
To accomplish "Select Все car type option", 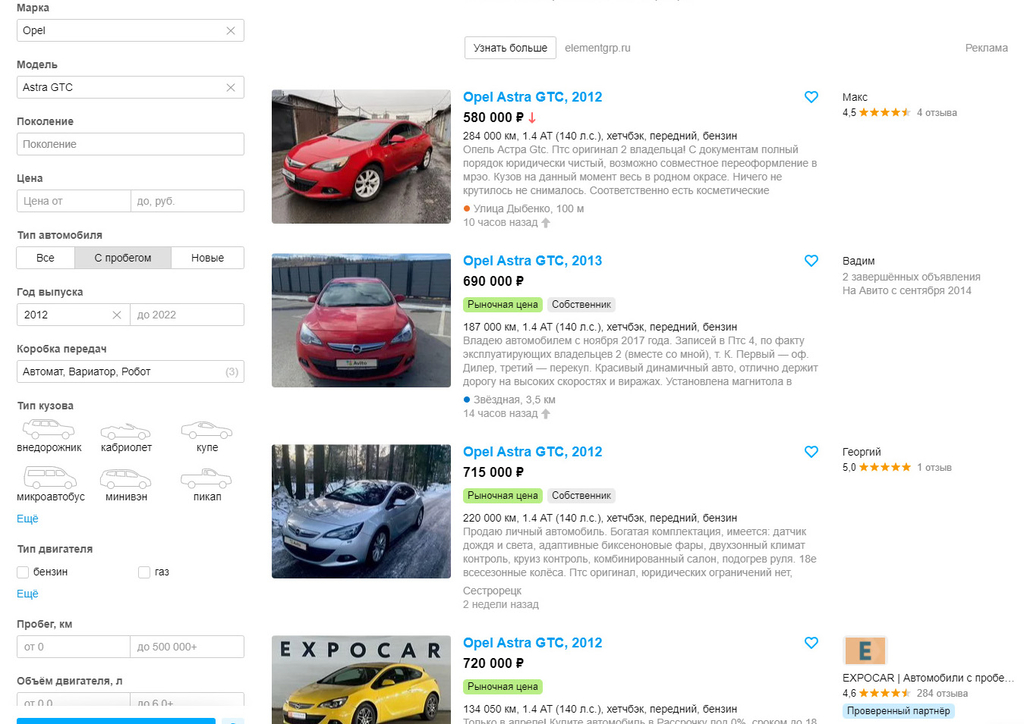I will [46, 258].
